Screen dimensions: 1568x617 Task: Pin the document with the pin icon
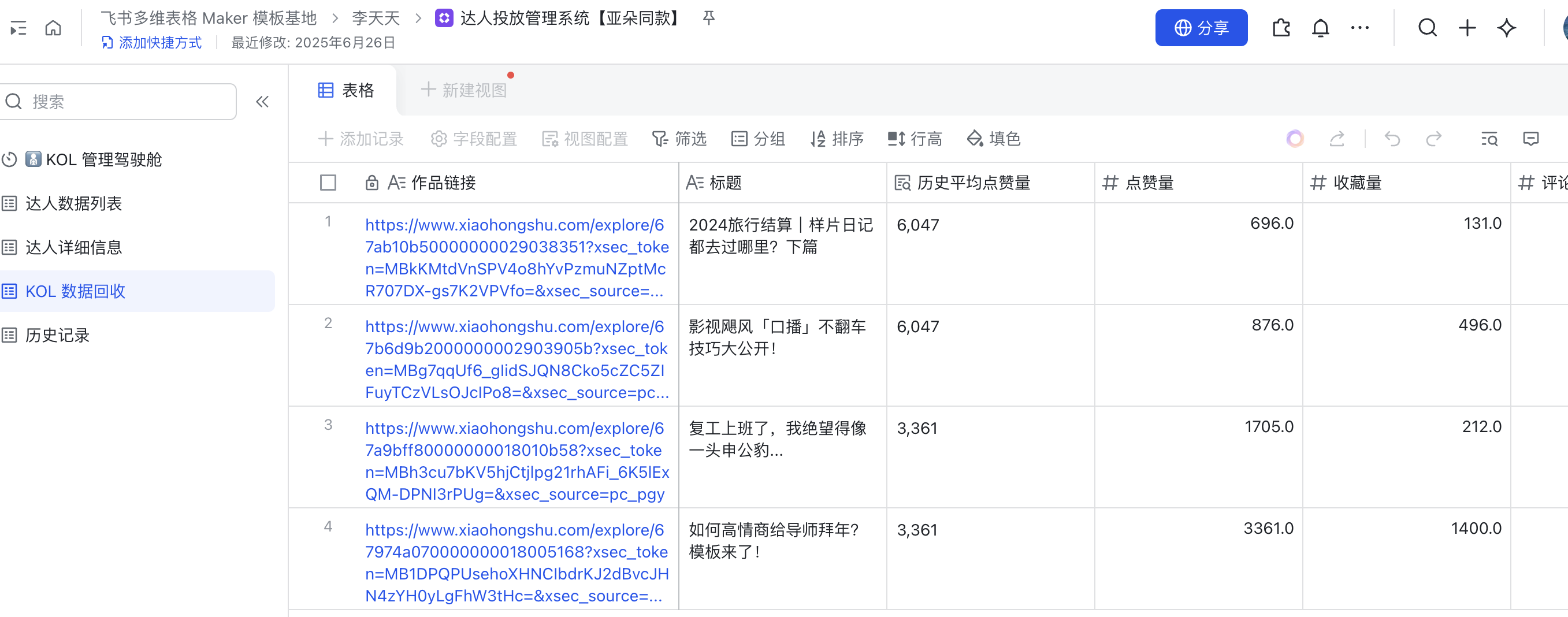(708, 18)
